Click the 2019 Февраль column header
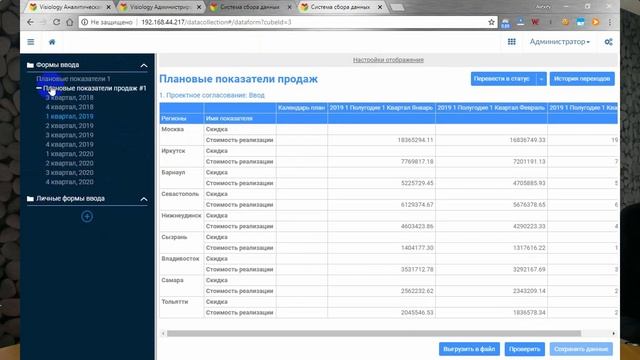This screenshot has width=640, height=360. pyautogui.click(x=491, y=108)
